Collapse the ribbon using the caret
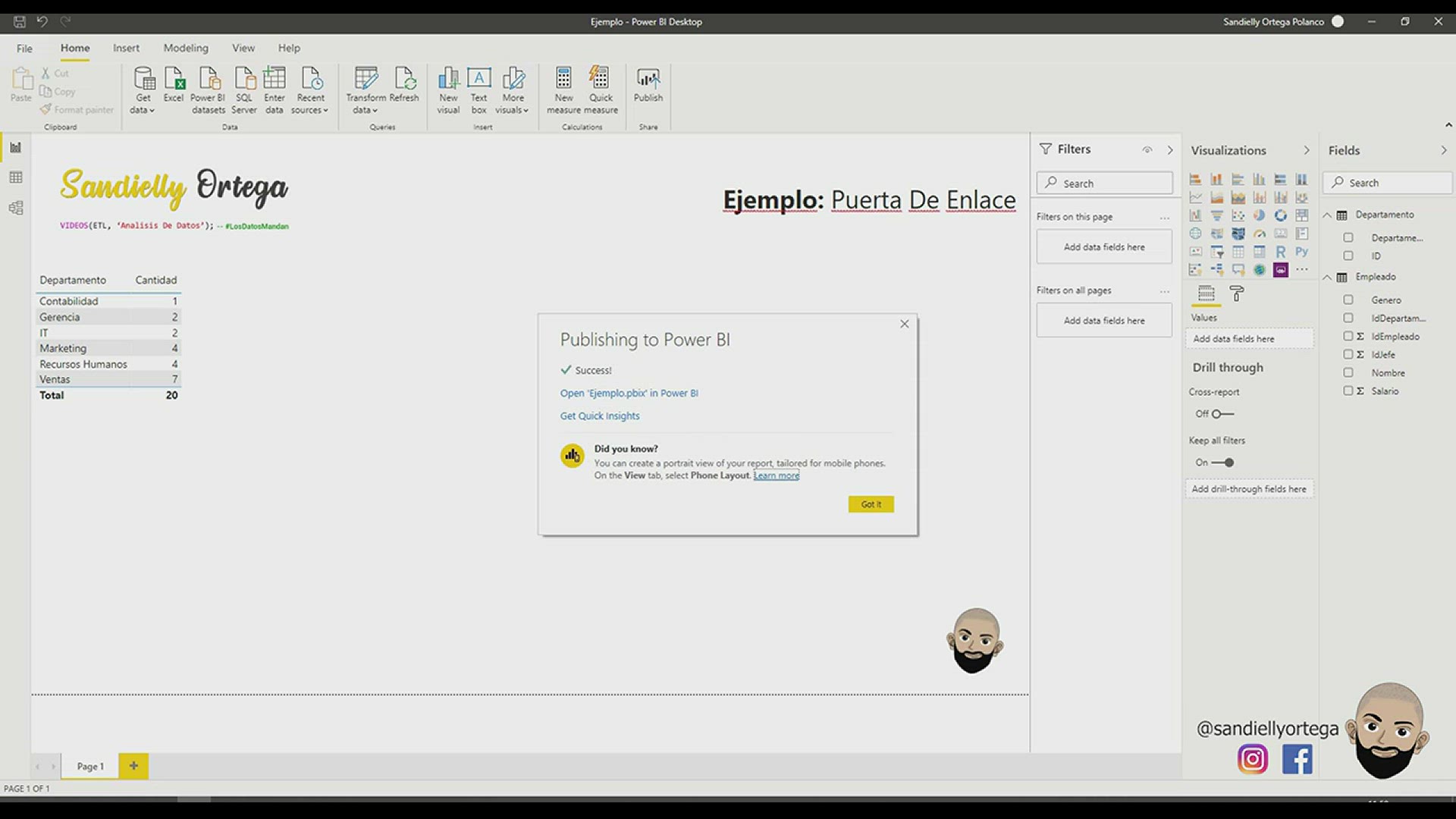 pos(1448,125)
